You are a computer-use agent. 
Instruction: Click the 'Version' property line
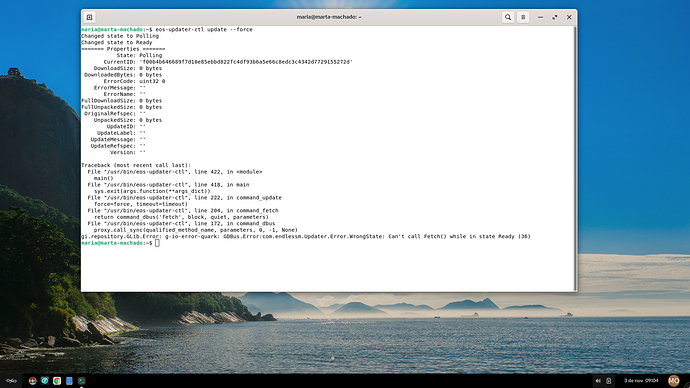128,152
